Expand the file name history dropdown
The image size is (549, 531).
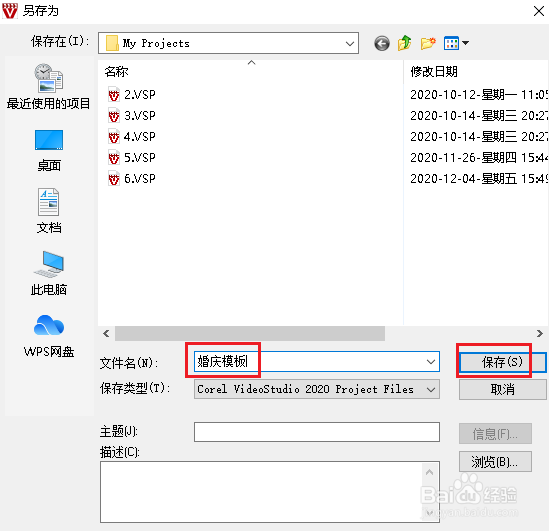click(431, 362)
